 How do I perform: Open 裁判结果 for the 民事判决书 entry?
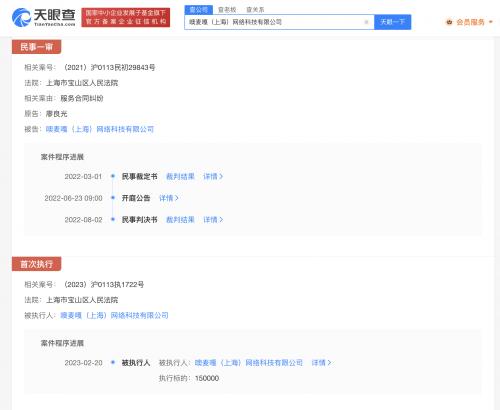[x=180, y=220]
